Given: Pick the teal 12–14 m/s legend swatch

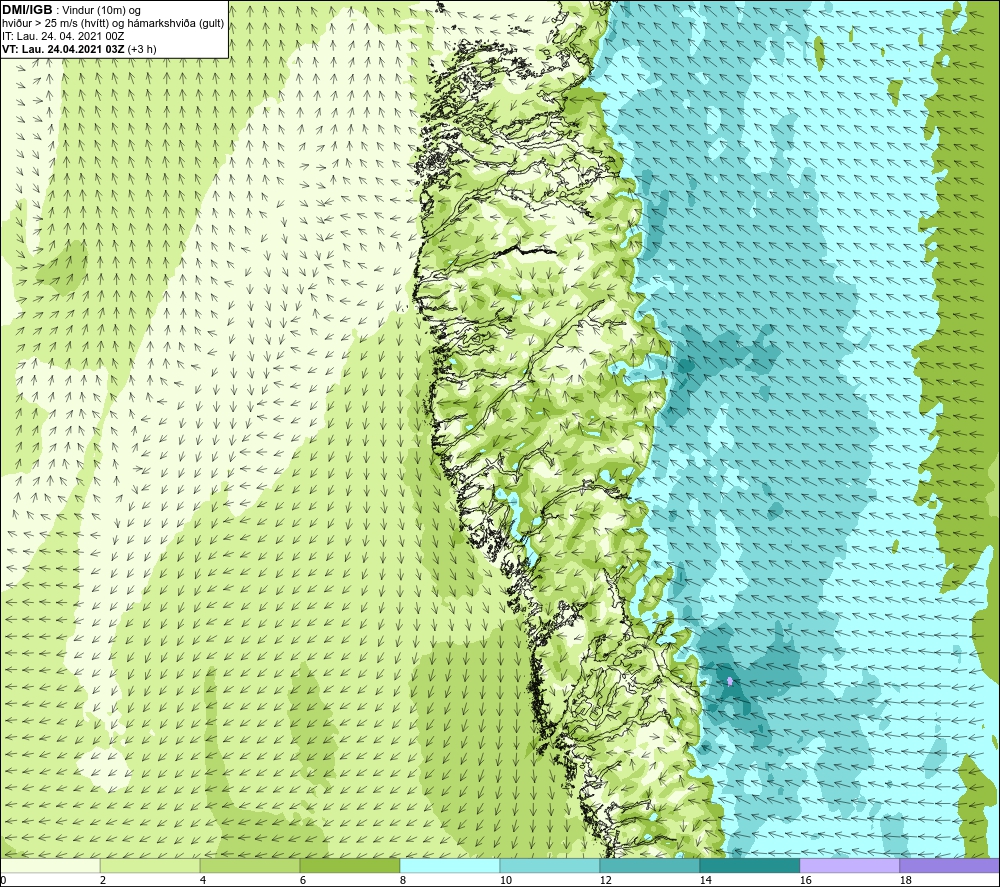Looking at the screenshot, I should 649,865.
